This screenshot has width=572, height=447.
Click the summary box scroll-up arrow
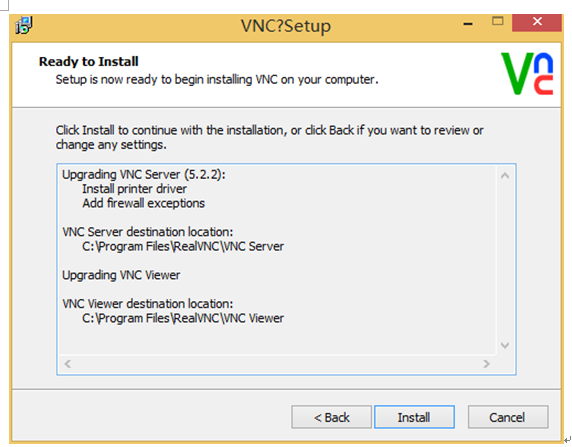pos(505,176)
